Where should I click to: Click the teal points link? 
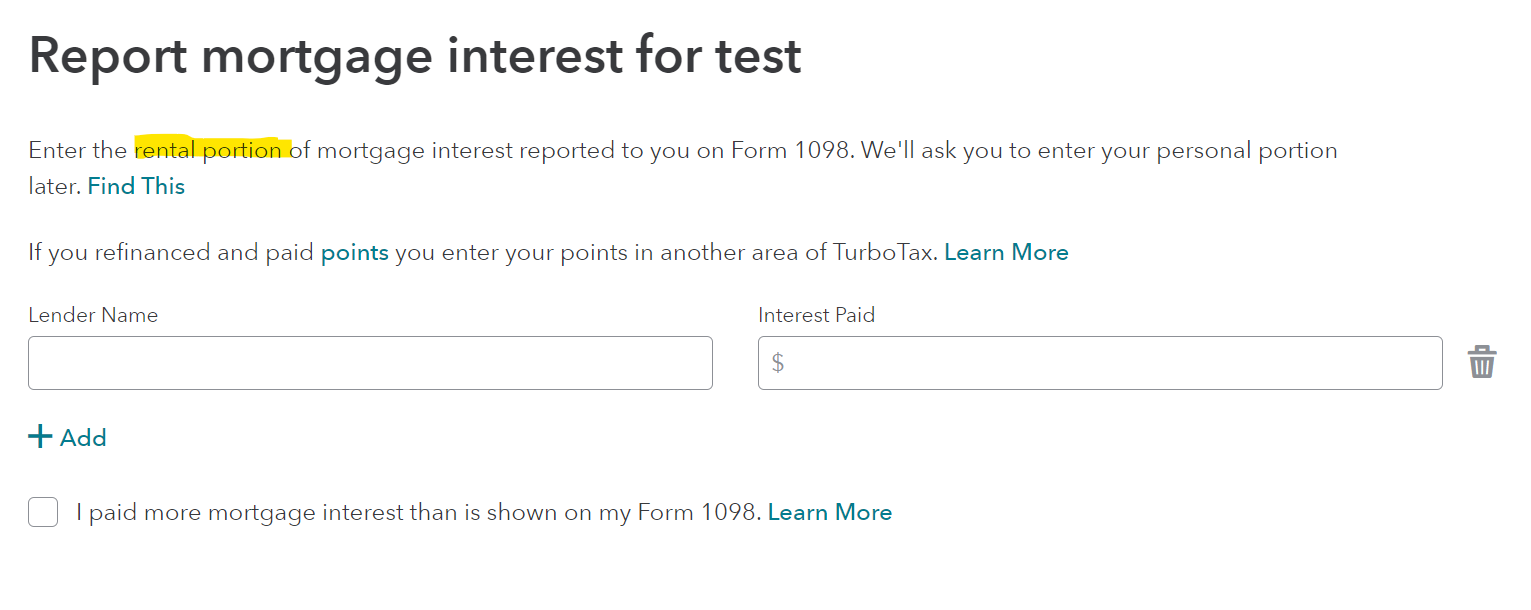point(354,252)
